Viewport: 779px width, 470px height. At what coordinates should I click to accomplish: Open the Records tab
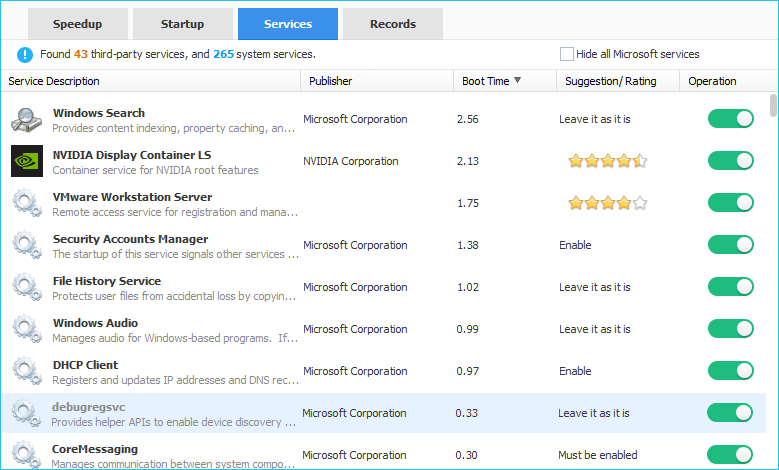392,24
